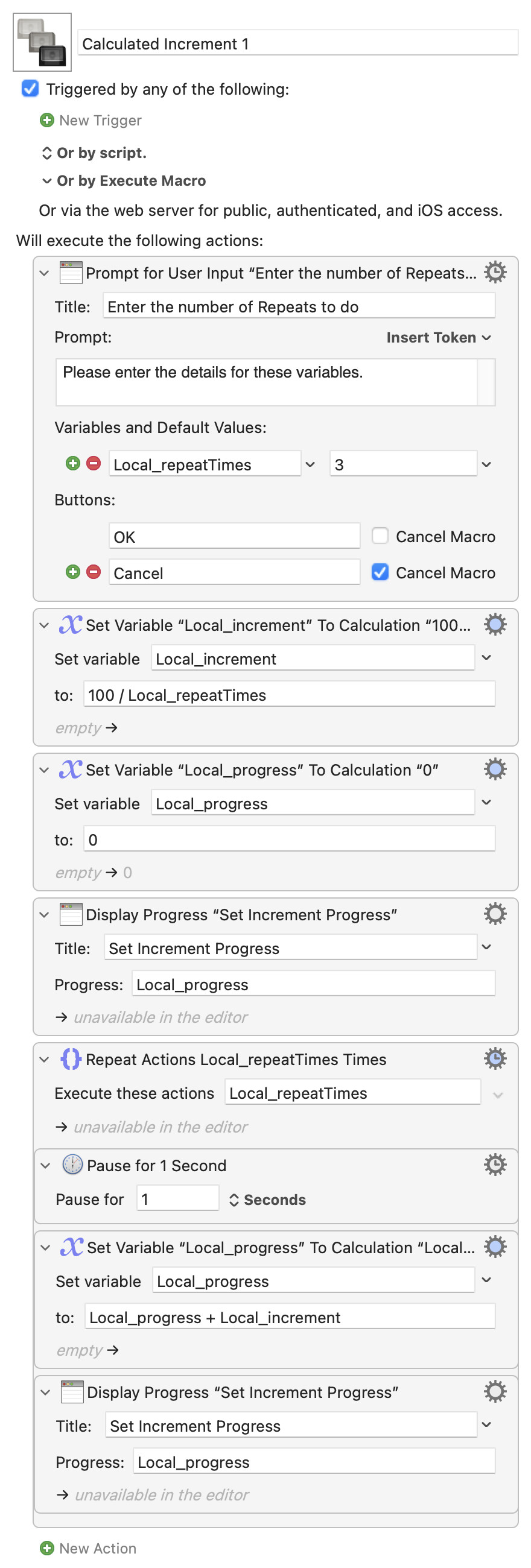Uncheck Cancel Macro for the Cancel button
The image size is (531, 1568).
pos(380,572)
